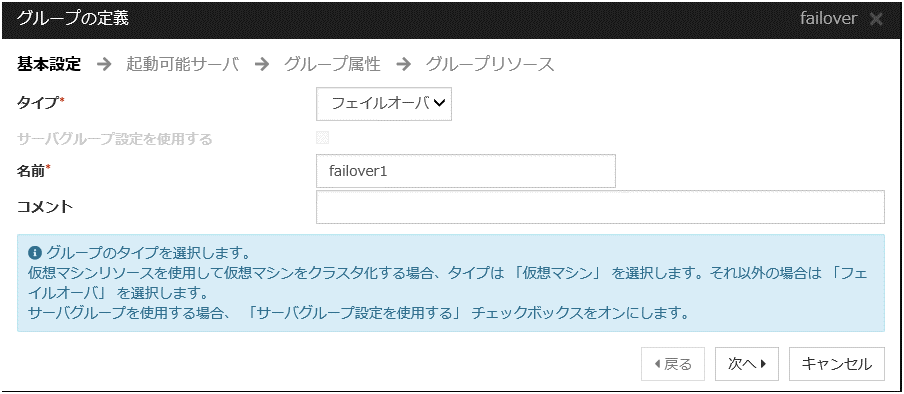Select the 起動可能サーバ wizard step
The width and height of the screenshot is (904, 394).
[x=182, y=64]
